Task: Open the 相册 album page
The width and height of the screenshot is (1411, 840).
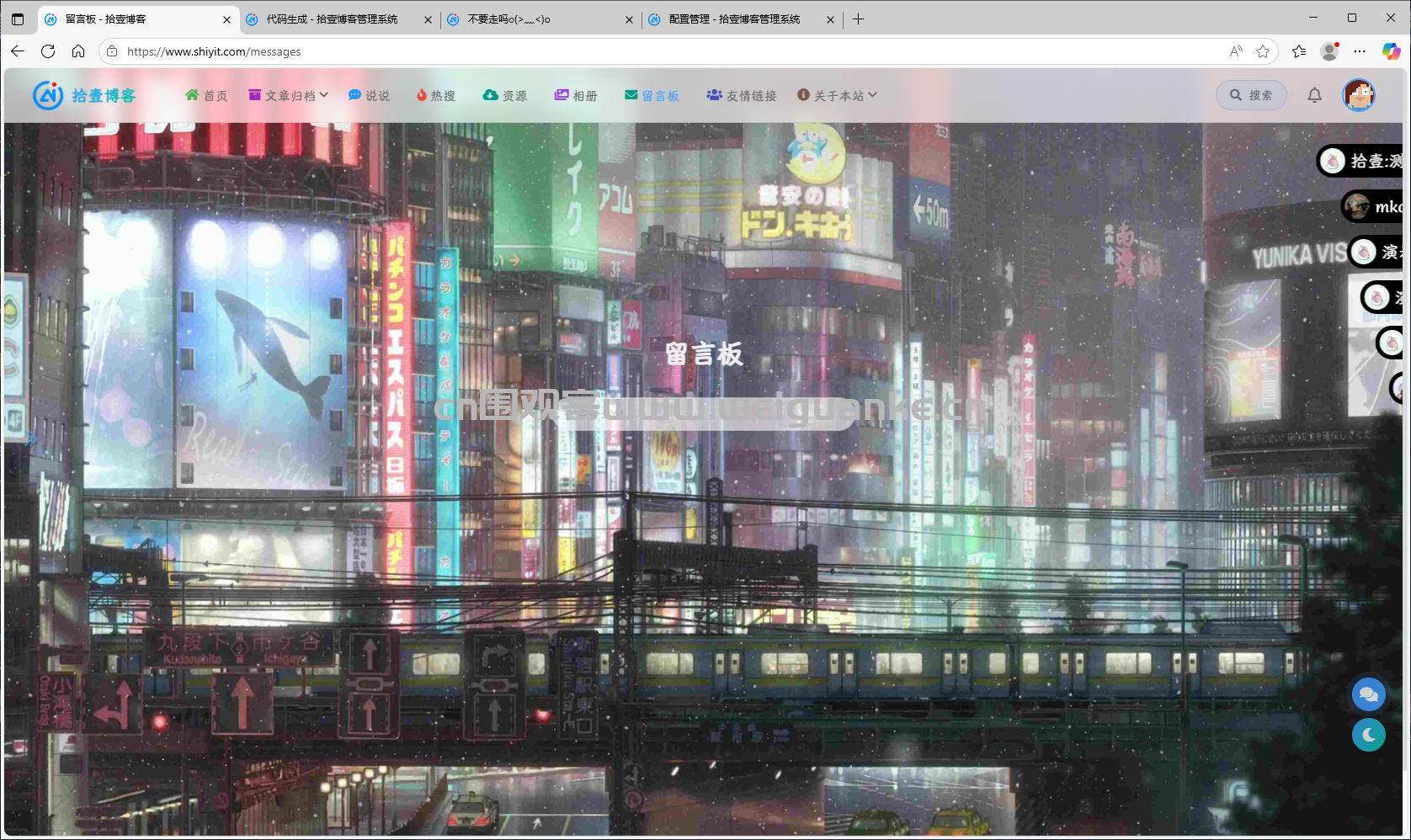Action: (576, 95)
